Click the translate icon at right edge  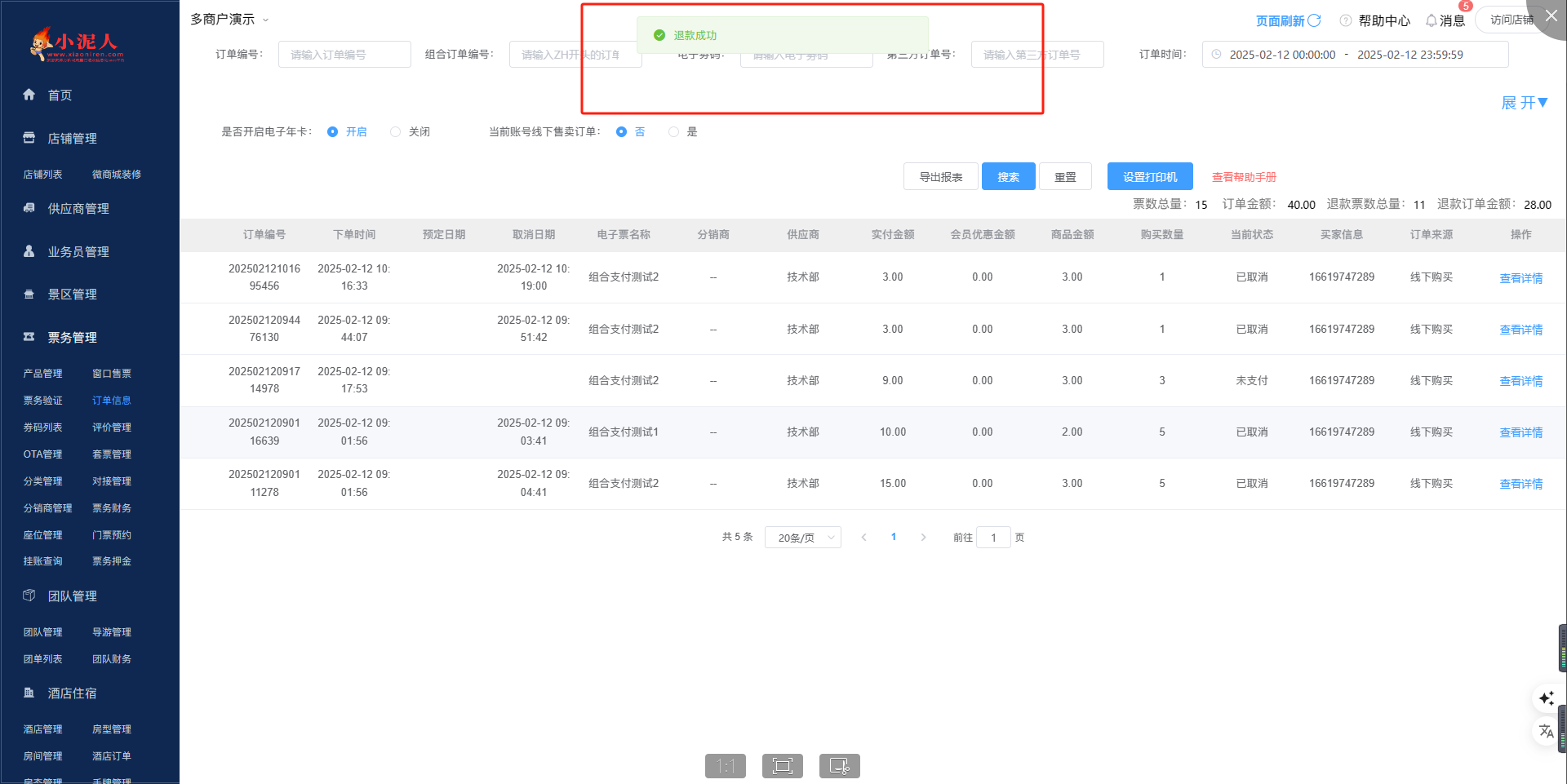1546,731
